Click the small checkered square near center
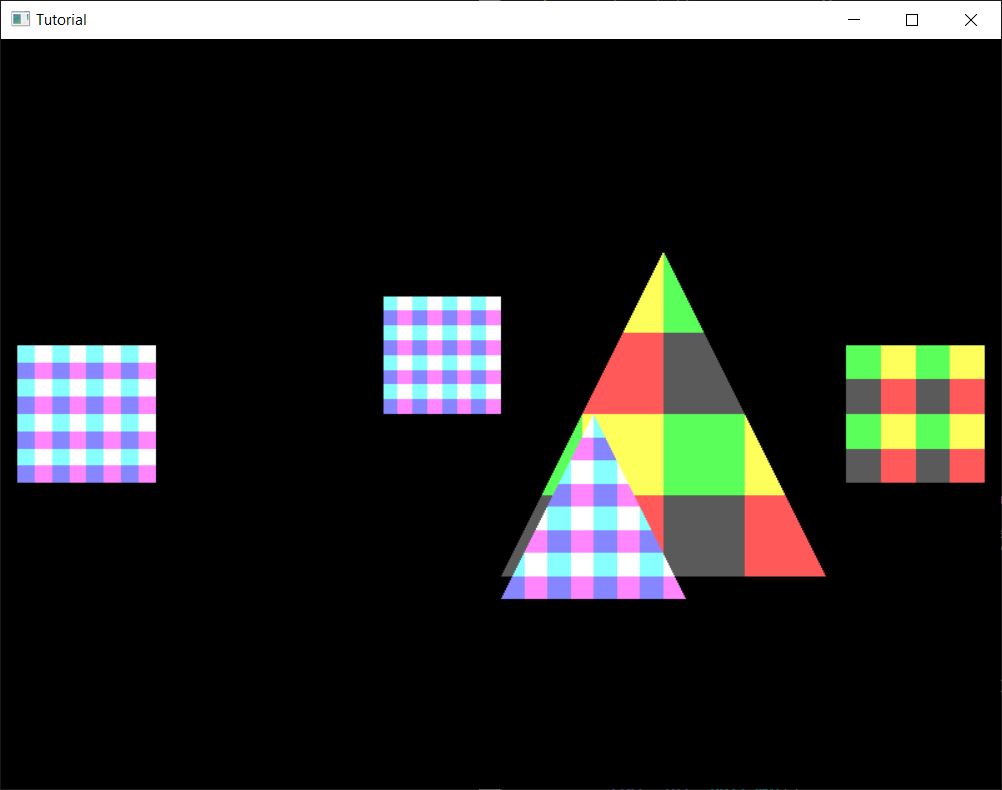1002x790 pixels. [x=442, y=355]
